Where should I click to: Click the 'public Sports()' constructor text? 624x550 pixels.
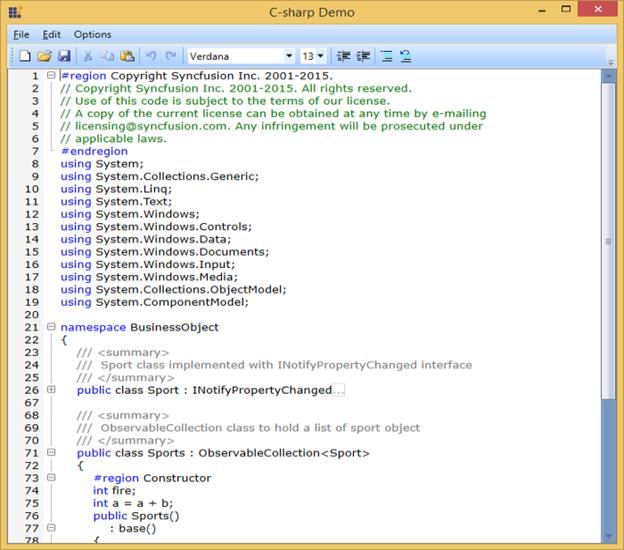136,516
